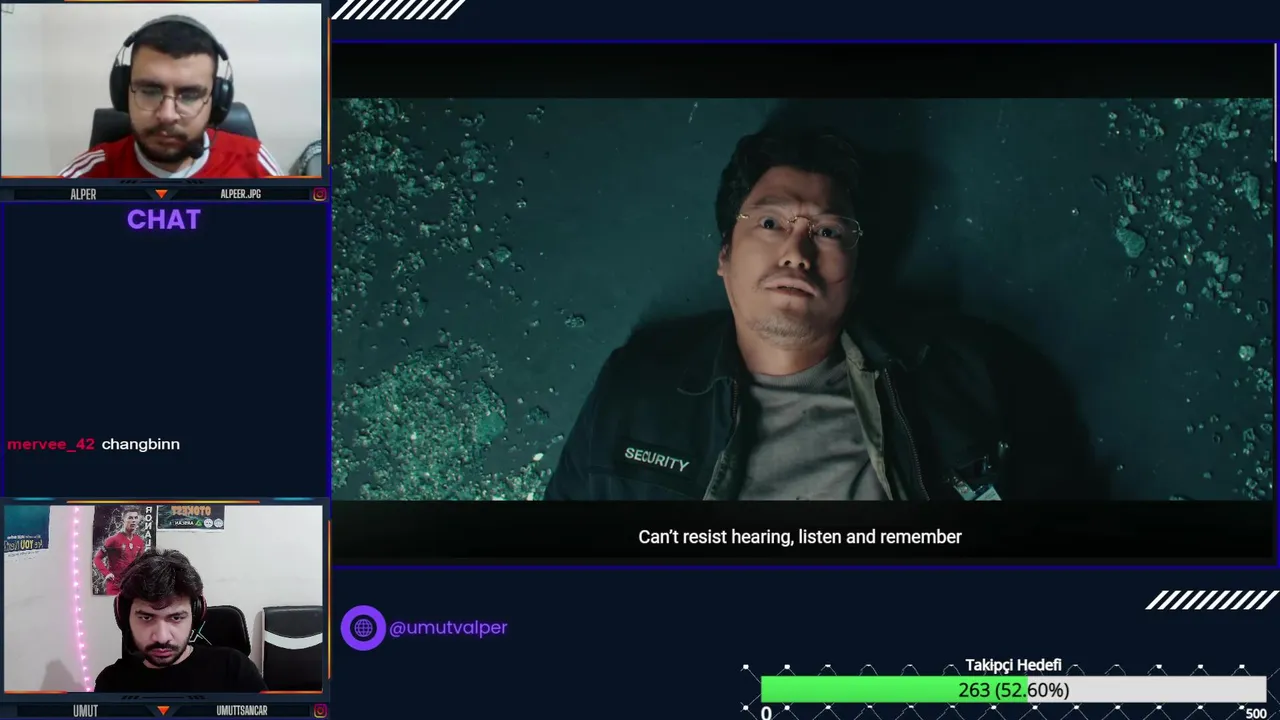The height and width of the screenshot is (720, 1280).
Task: Click the Instagram icon beside ALPEER.JPG
Action: tap(319, 194)
